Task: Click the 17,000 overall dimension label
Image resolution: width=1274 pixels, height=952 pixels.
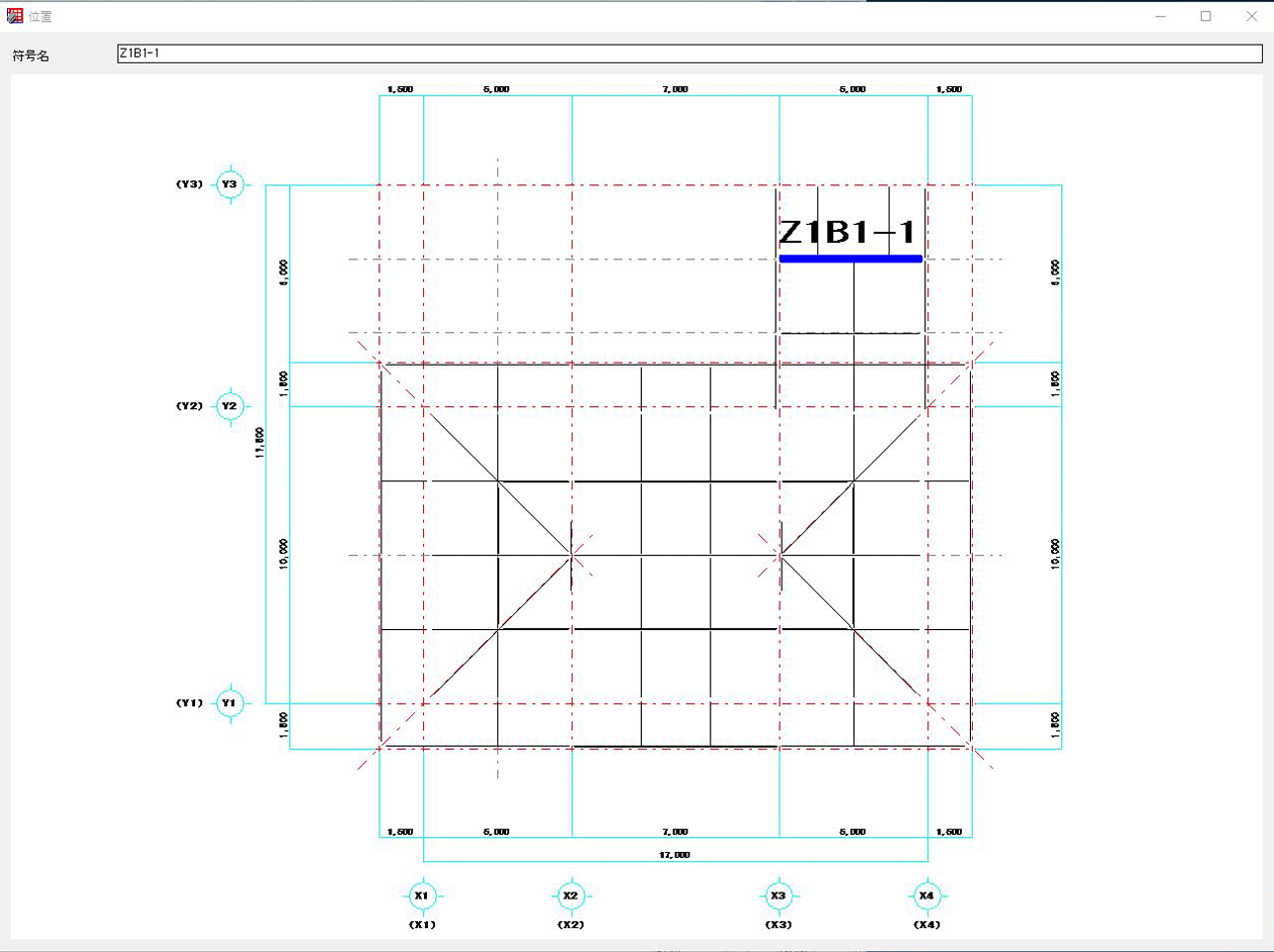Action: pyautogui.click(x=675, y=855)
